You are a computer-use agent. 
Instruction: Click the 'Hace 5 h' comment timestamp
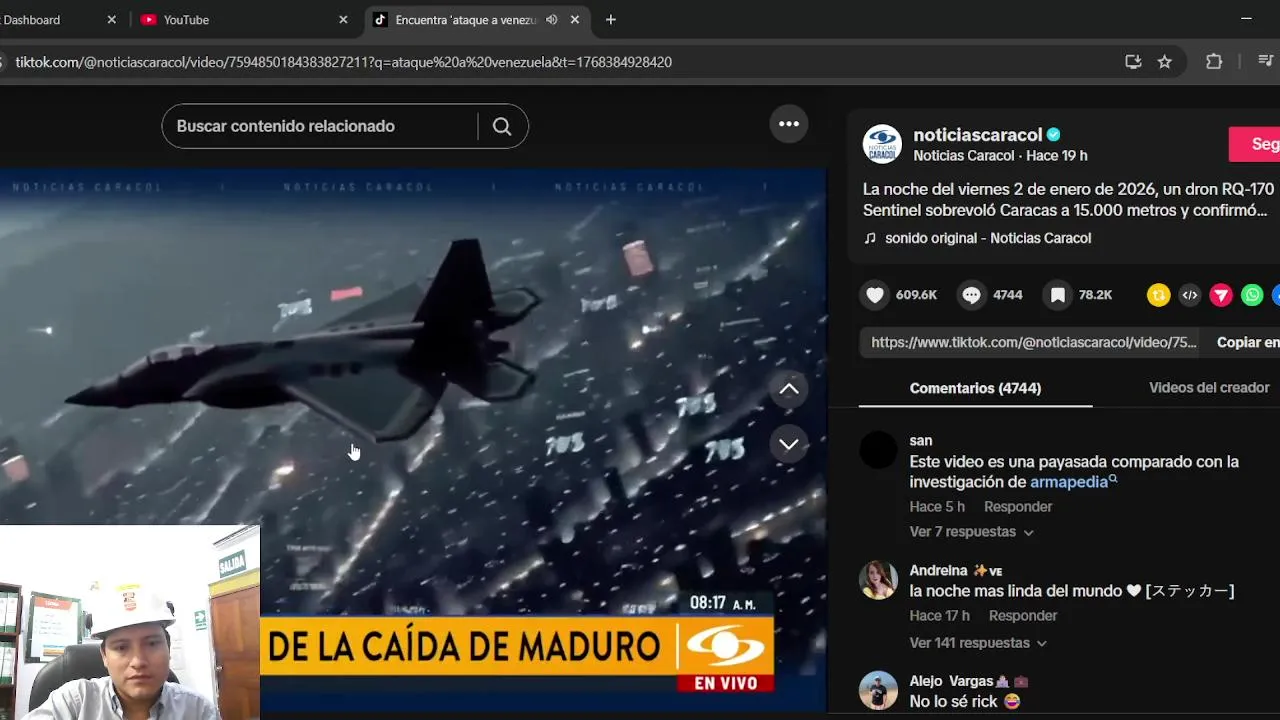[x=937, y=507]
